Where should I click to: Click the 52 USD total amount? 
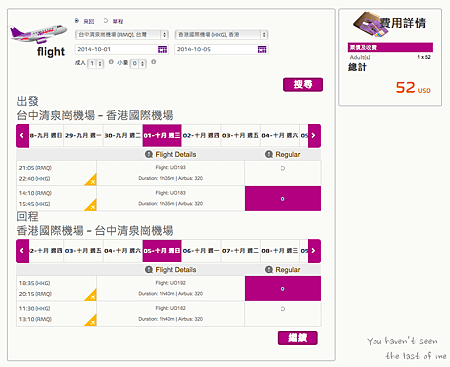pyautogui.click(x=413, y=88)
